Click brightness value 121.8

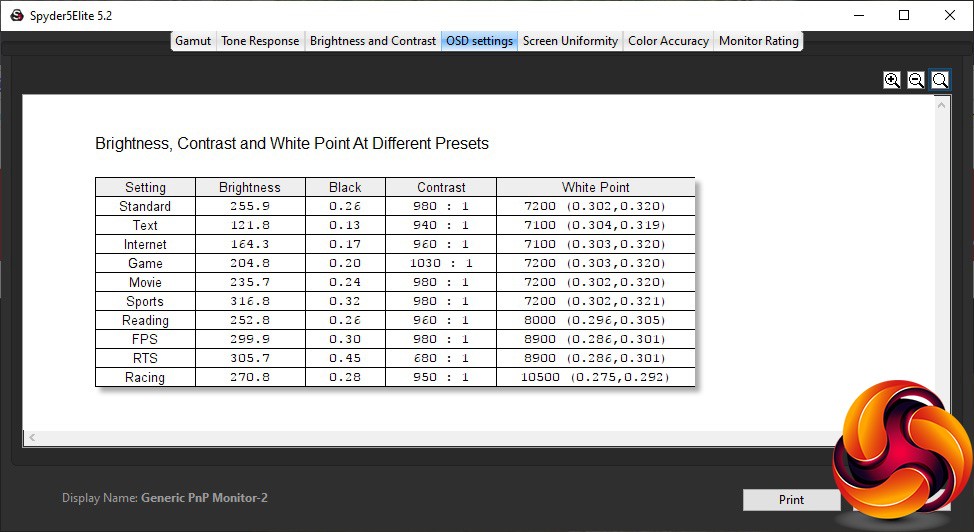(250, 225)
